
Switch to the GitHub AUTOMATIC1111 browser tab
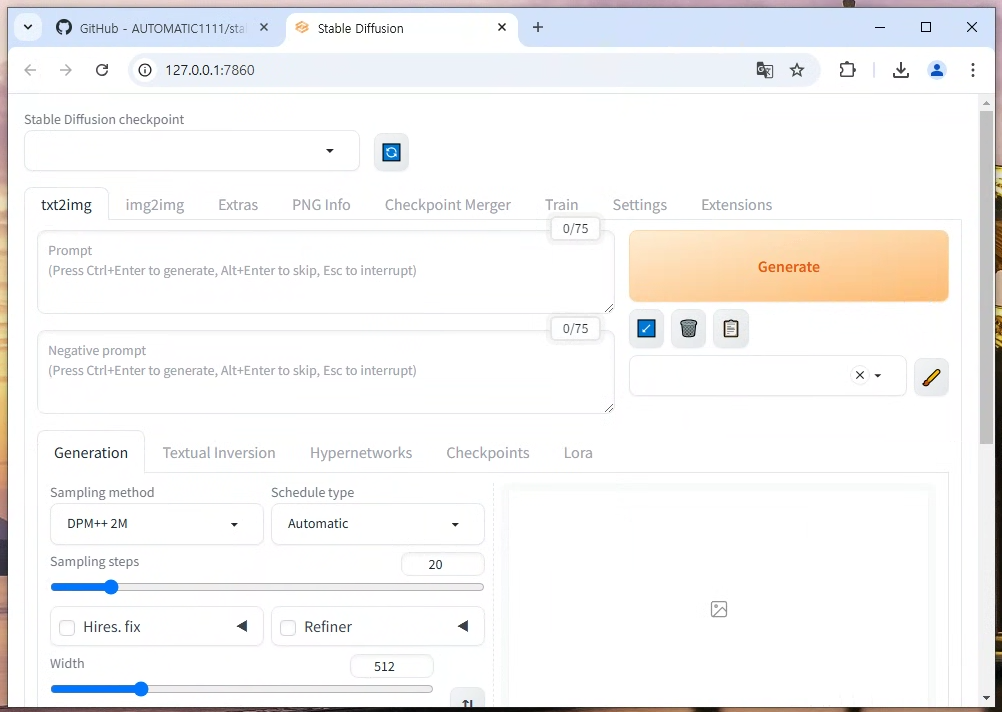[x=162, y=28]
